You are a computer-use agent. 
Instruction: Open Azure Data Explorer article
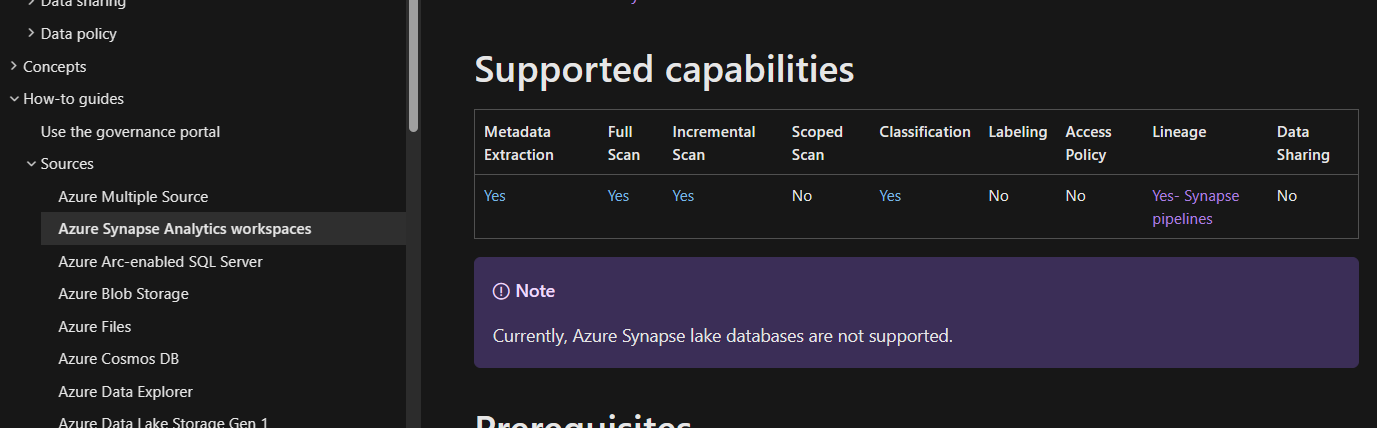click(x=125, y=392)
